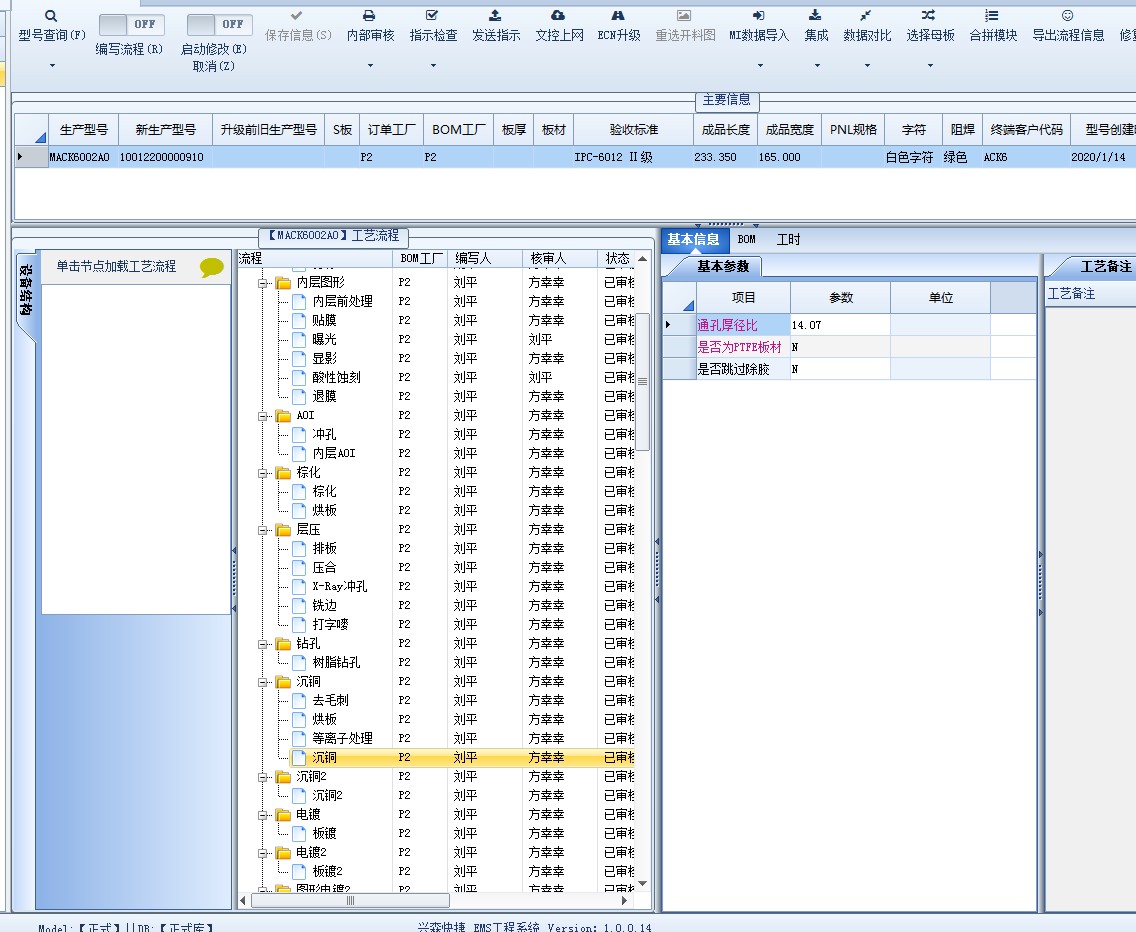Click the 重选开料图 image icon

click(x=684, y=15)
